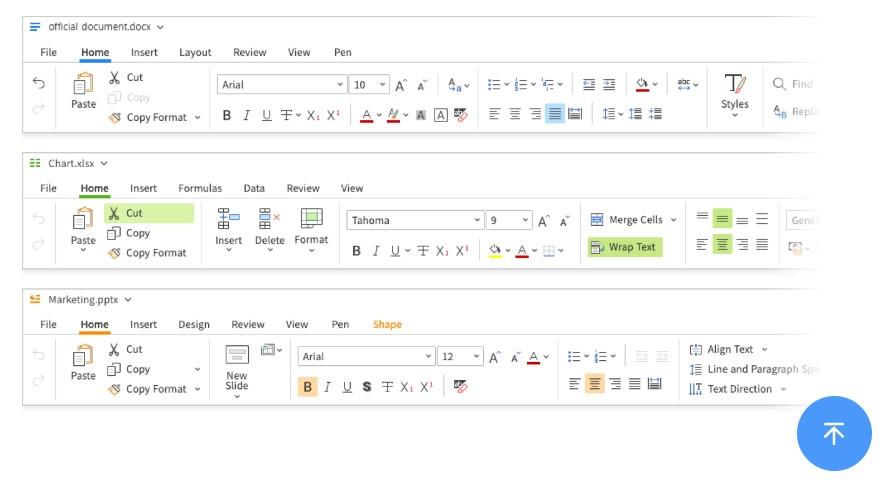Click Insert cells icon in Chart.xlsx ribbon

[x=229, y=218]
